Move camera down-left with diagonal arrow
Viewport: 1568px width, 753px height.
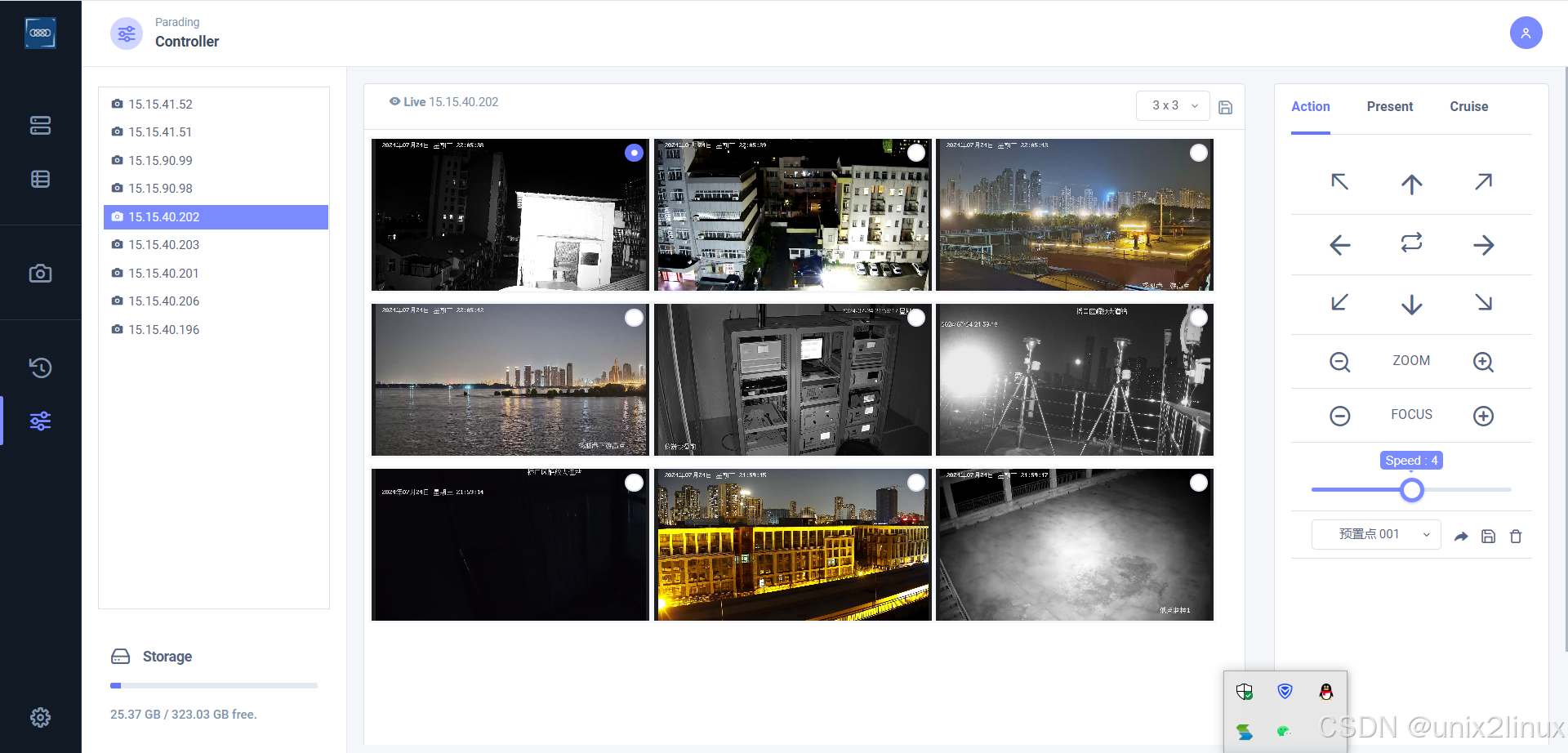pyautogui.click(x=1339, y=302)
